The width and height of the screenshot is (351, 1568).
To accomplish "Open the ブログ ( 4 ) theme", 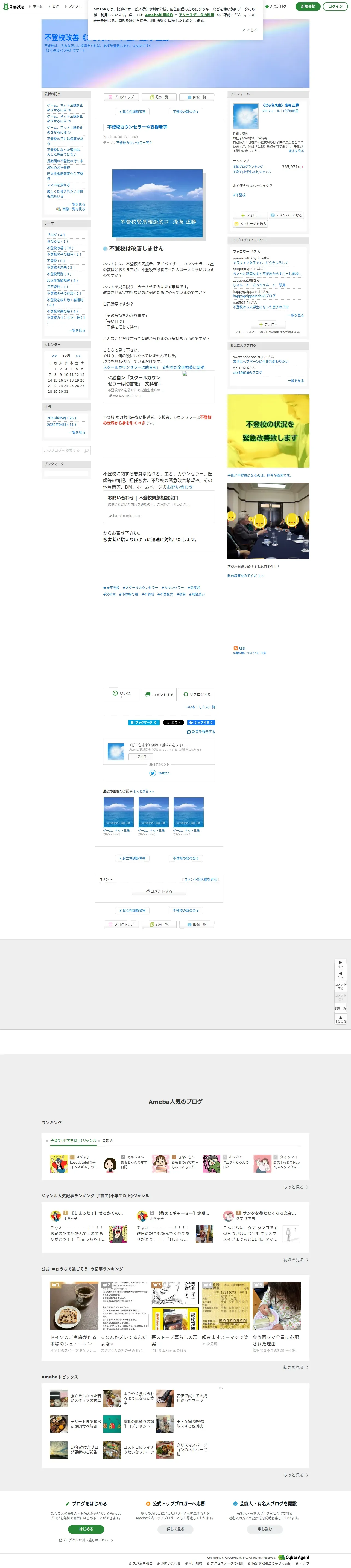I will coord(56,235).
